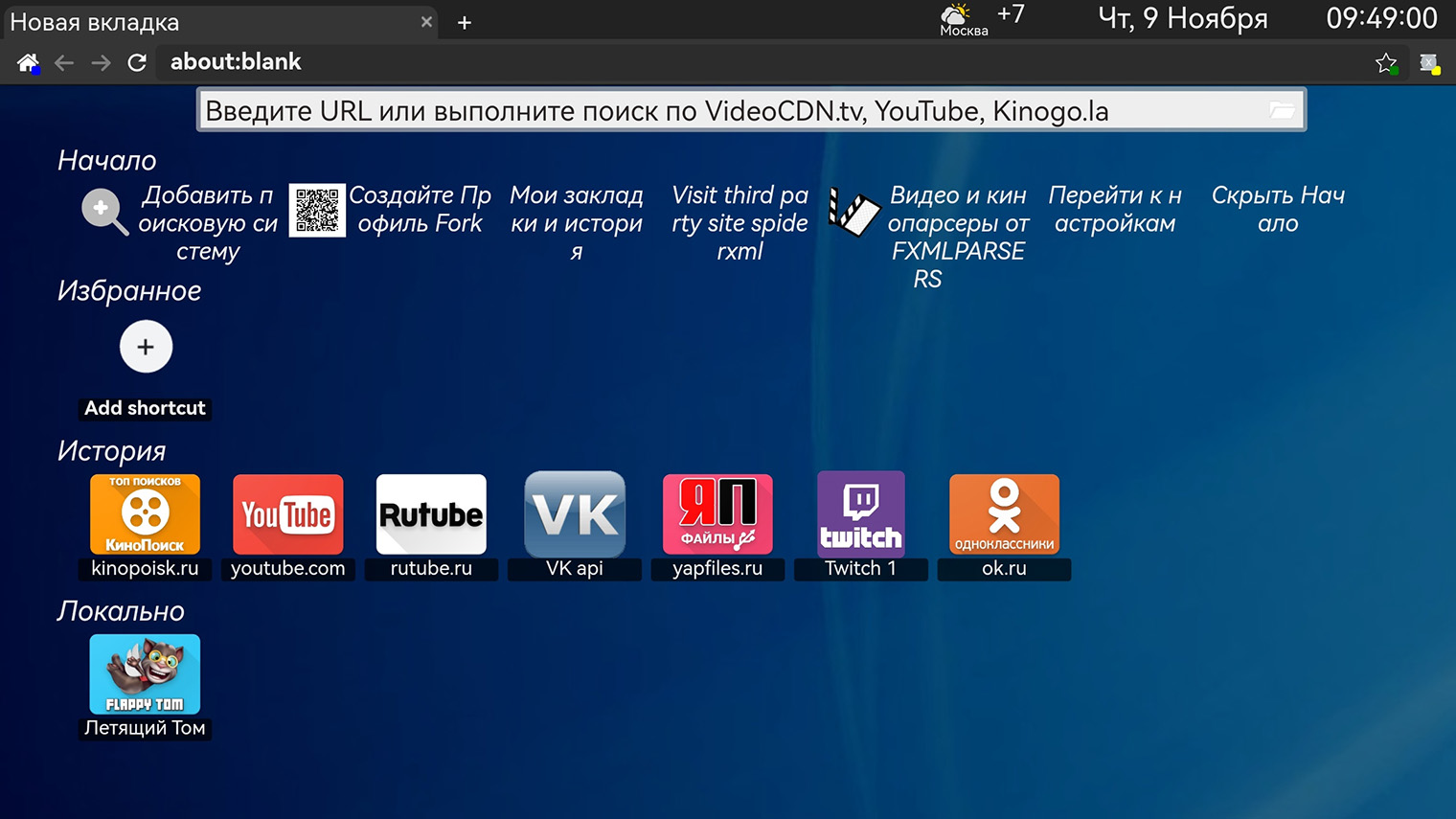The width and height of the screenshot is (1456, 819).
Task: Open Visit third party site spiderxml
Action: coord(740,223)
